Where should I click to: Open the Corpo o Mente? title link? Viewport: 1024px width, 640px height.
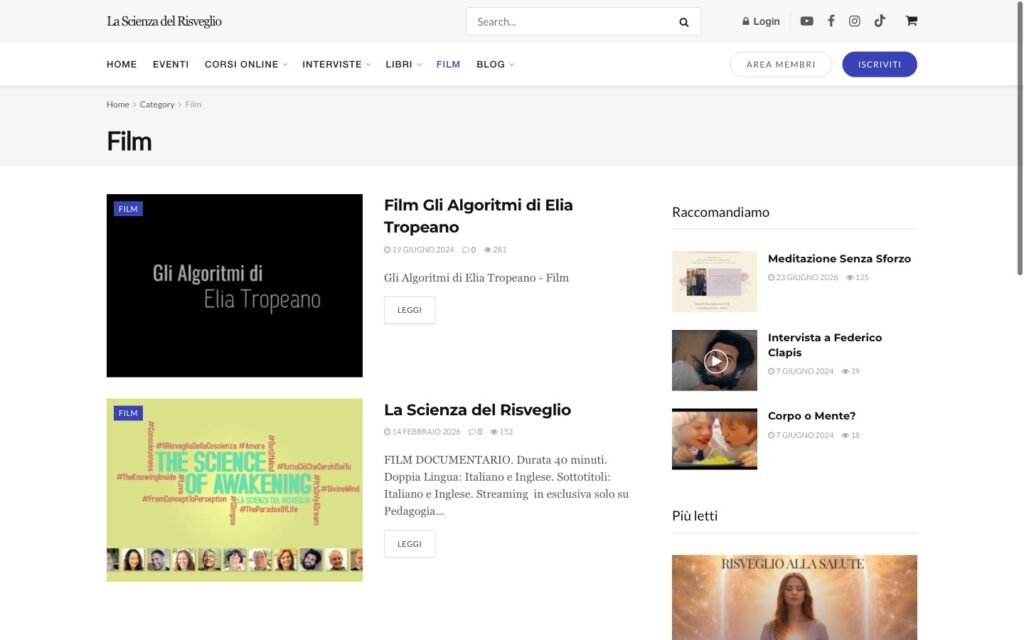point(812,416)
